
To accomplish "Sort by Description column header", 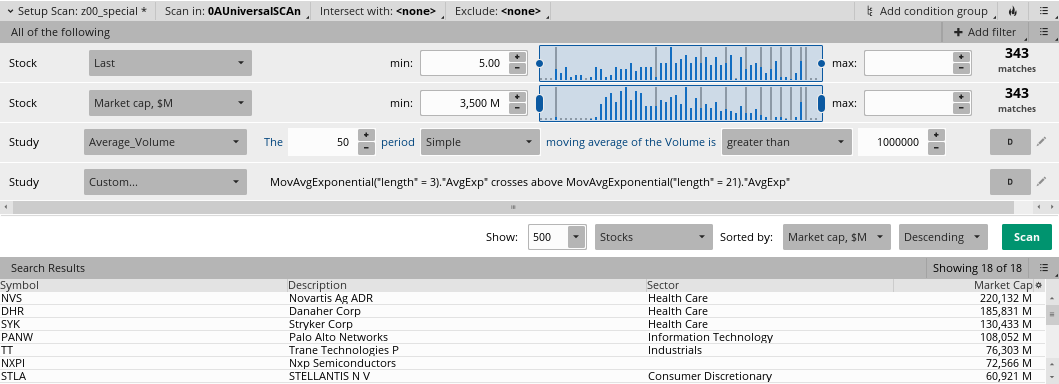I will 466,285.
